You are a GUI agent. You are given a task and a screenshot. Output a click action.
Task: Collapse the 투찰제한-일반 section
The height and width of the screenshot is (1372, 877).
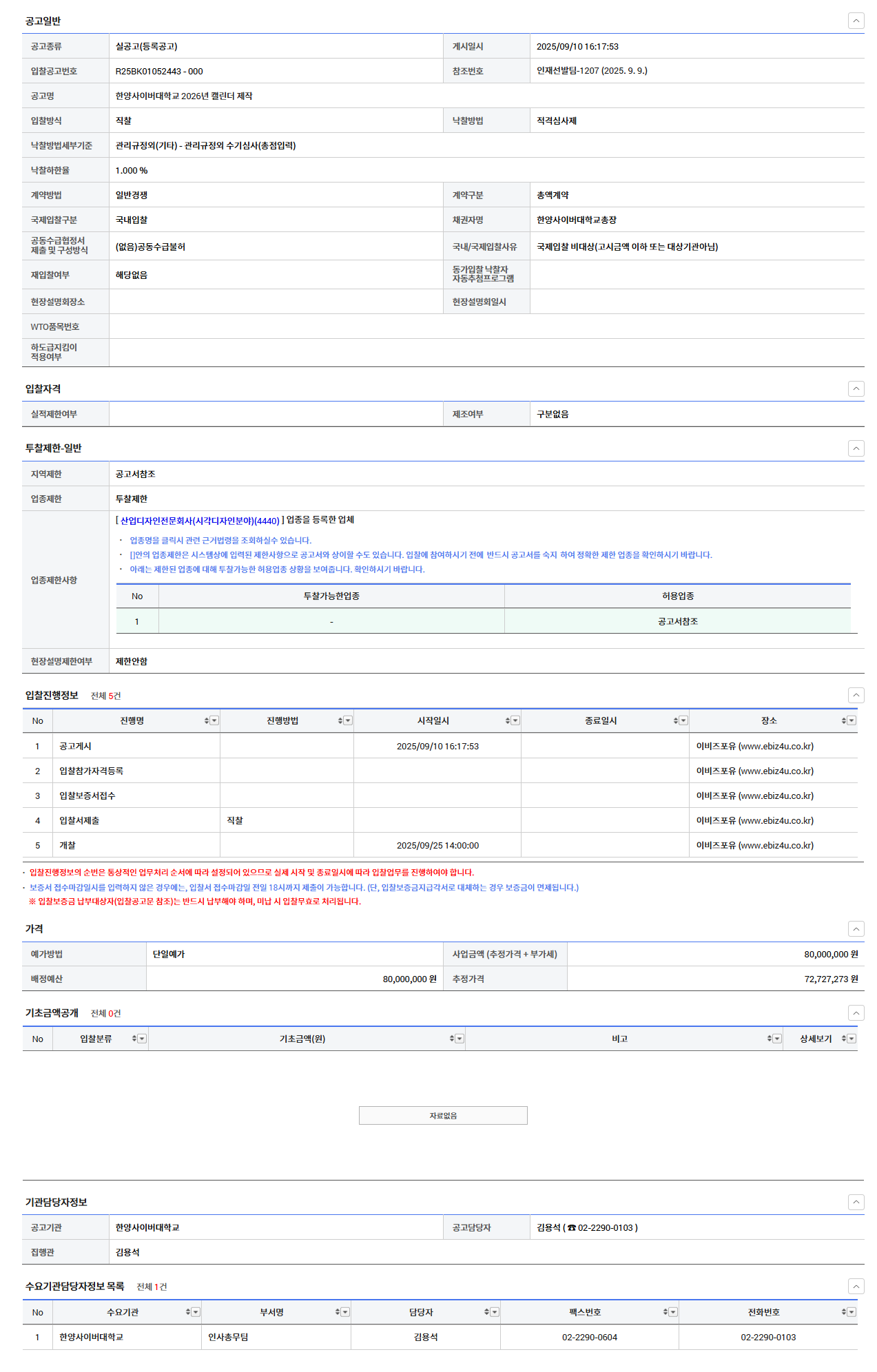856,448
